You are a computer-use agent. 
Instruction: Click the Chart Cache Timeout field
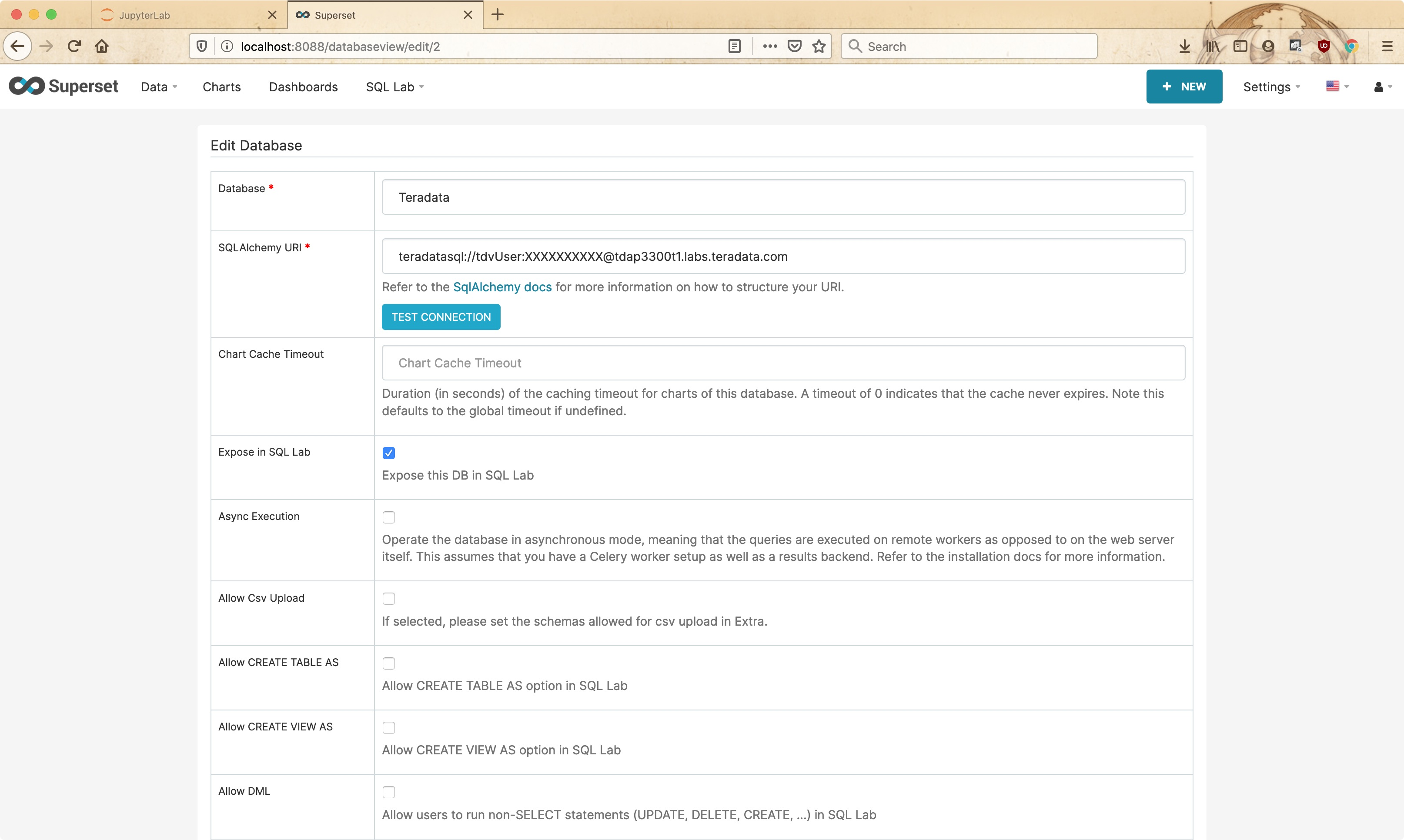point(783,363)
